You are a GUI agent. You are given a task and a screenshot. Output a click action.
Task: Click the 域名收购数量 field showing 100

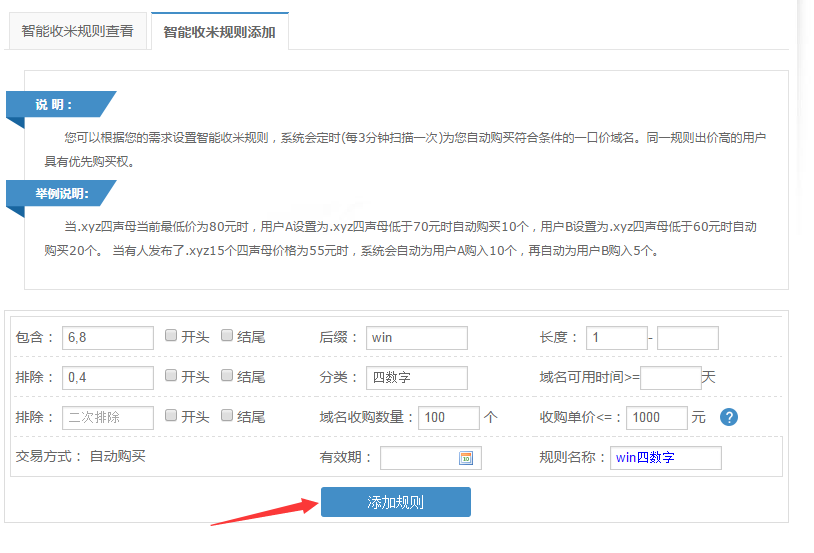click(x=449, y=418)
